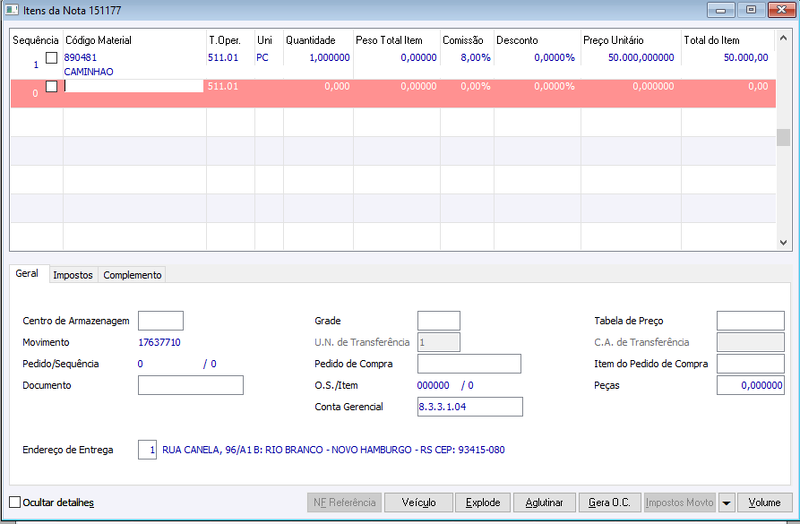Click the grid scrollbar down arrow

783,243
